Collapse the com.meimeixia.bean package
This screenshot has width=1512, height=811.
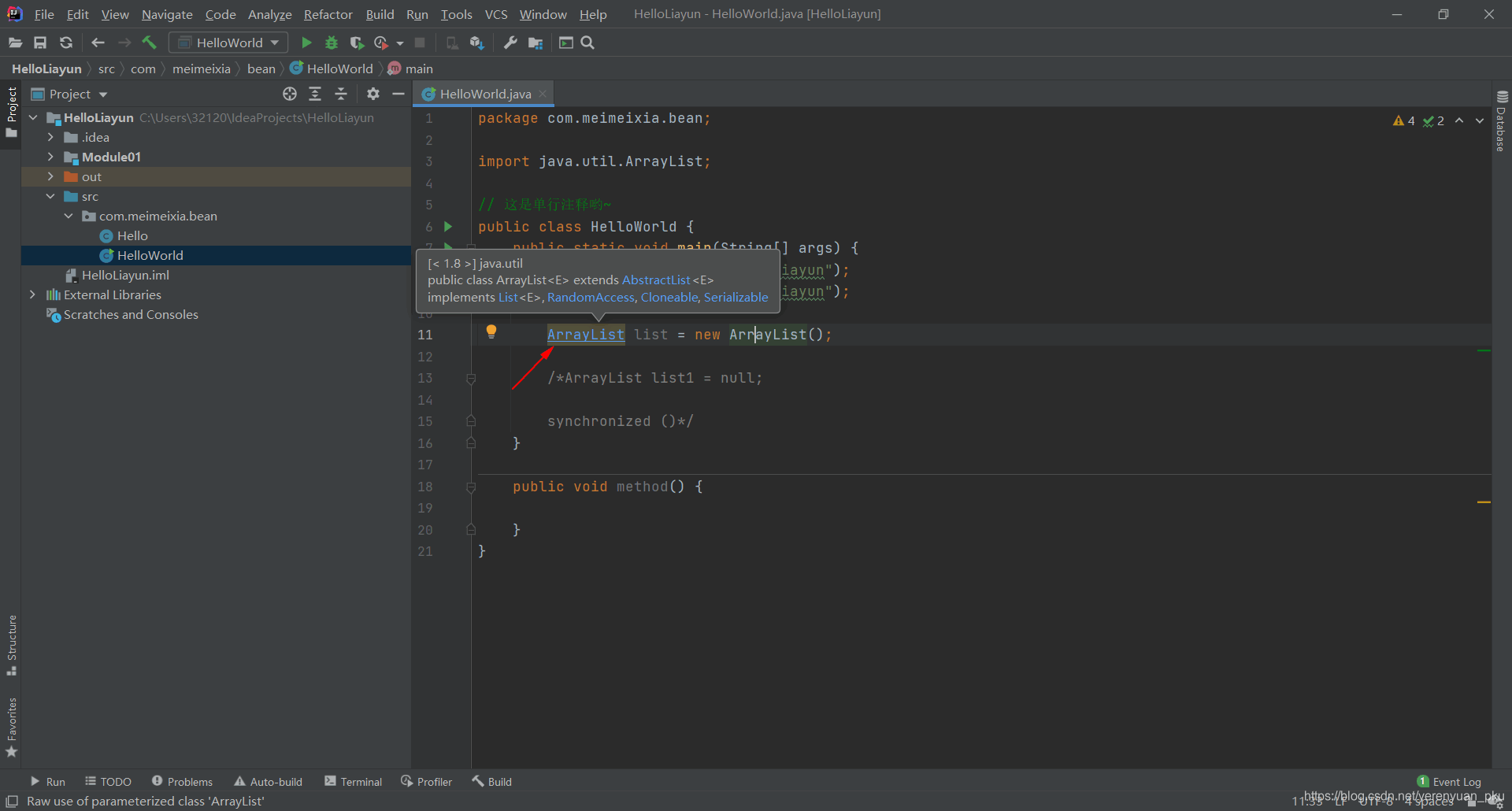(69, 216)
